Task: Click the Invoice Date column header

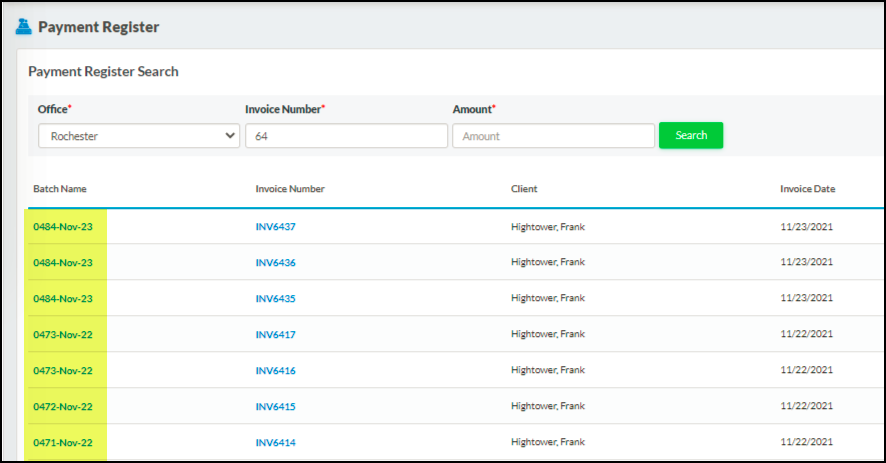Action: click(x=807, y=189)
